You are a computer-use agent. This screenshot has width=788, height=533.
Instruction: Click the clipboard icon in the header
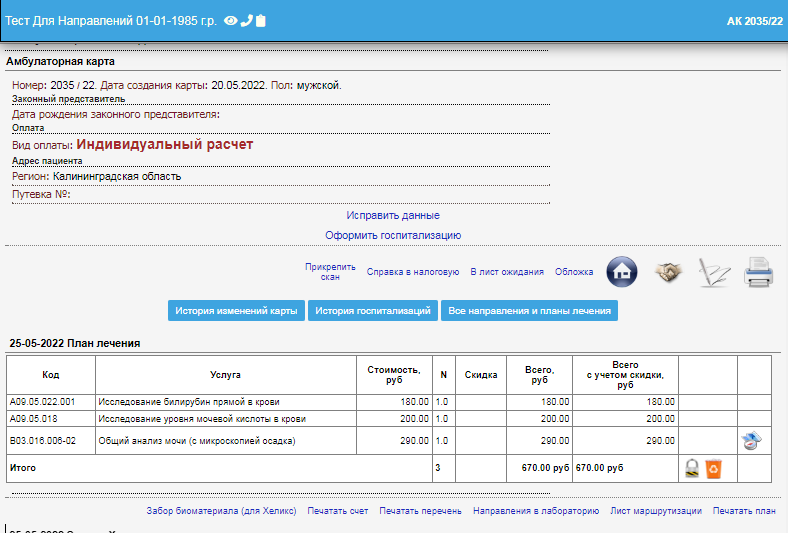click(261, 21)
